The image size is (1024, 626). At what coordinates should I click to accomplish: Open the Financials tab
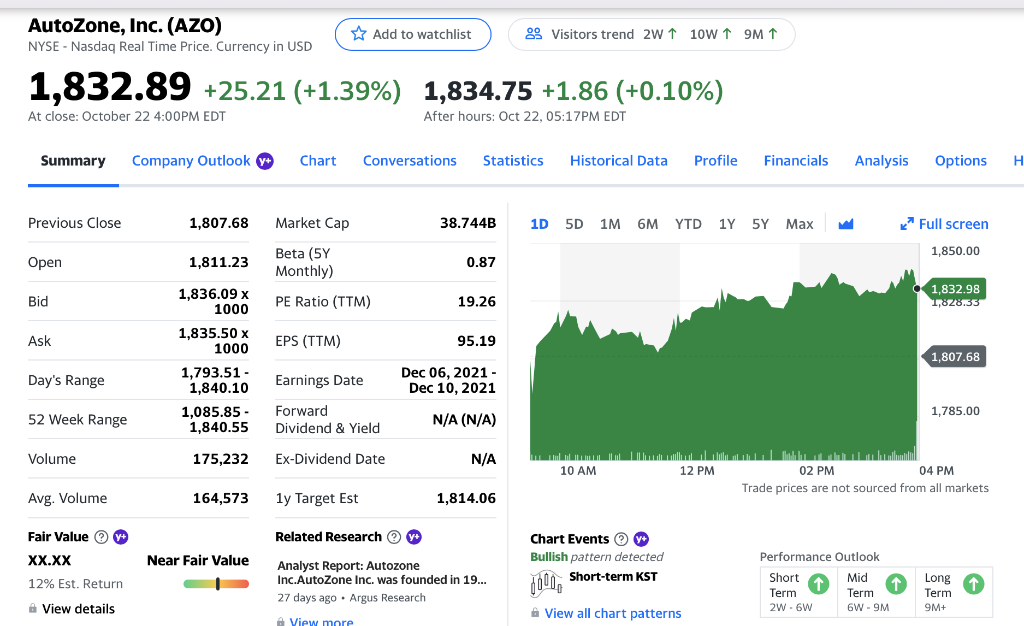796,160
